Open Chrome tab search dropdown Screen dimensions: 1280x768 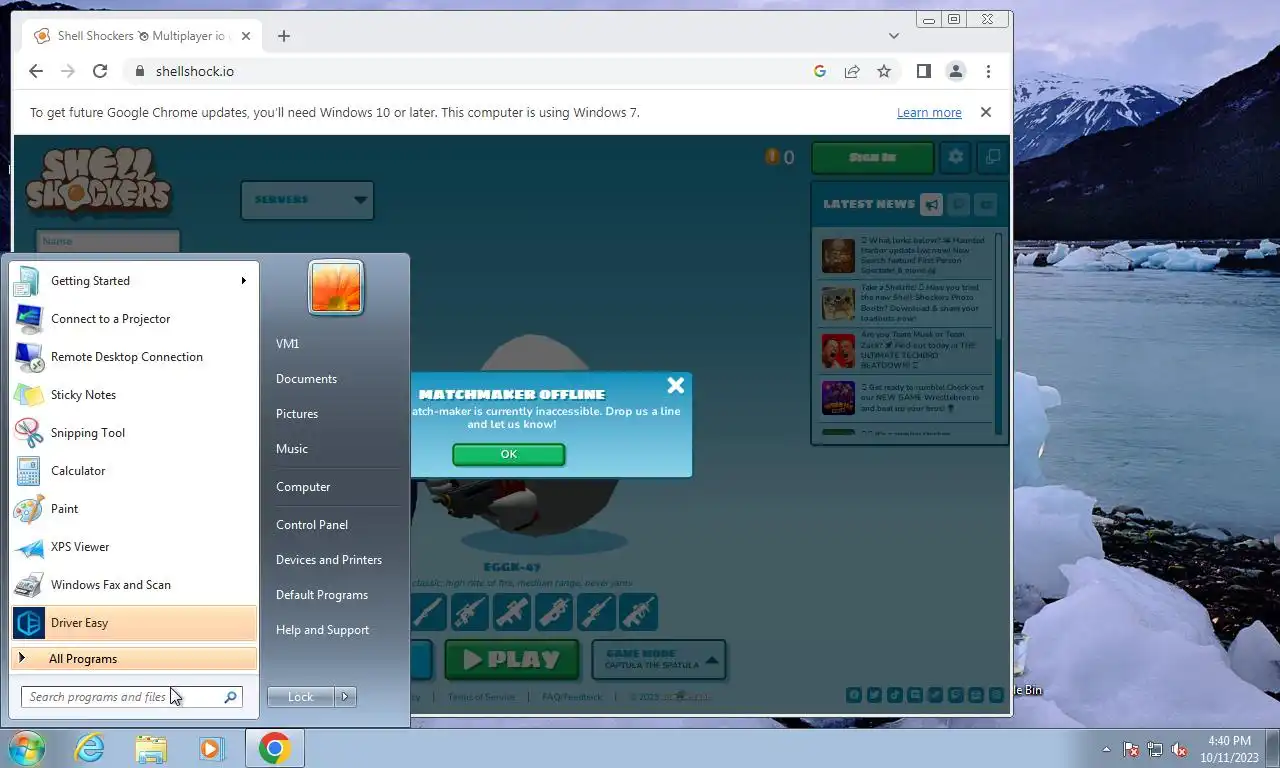point(894,36)
